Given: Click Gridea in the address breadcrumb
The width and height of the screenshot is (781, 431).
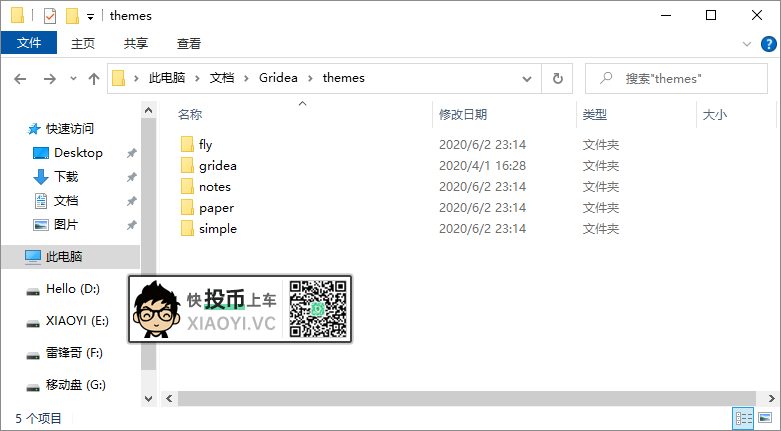Looking at the screenshot, I should point(278,78).
